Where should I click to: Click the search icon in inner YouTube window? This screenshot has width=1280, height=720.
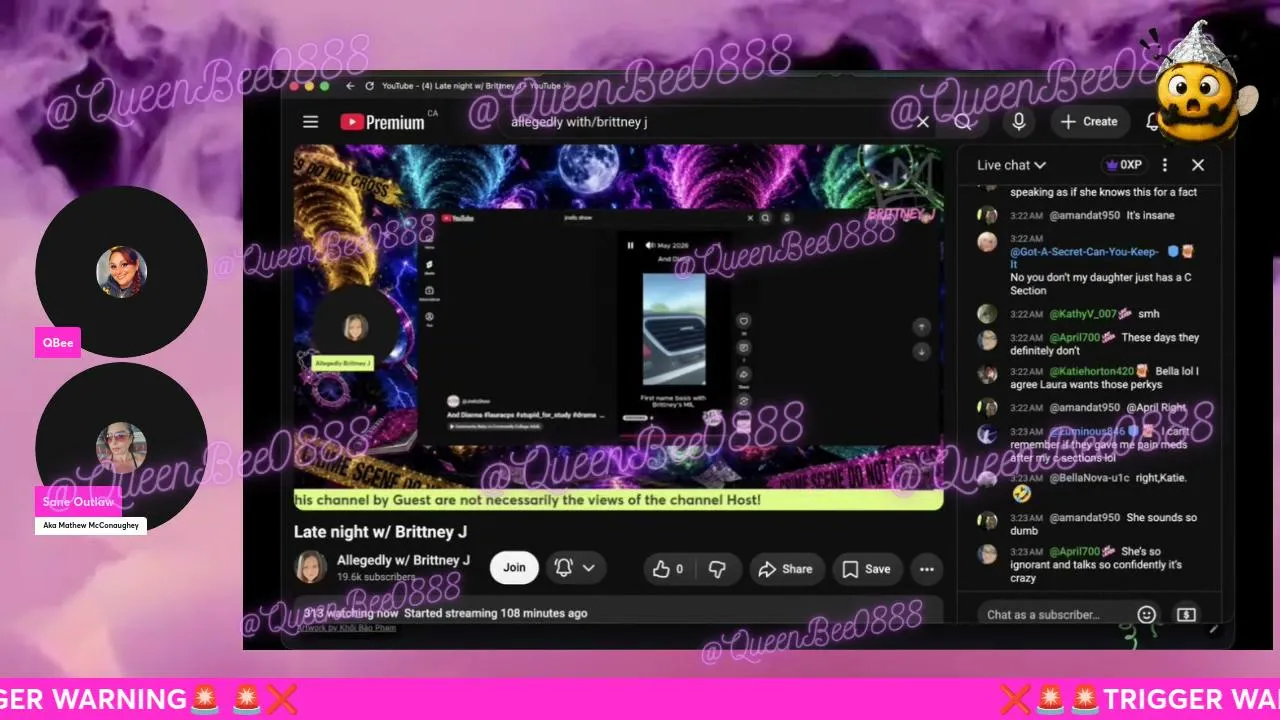coord(766,217)
